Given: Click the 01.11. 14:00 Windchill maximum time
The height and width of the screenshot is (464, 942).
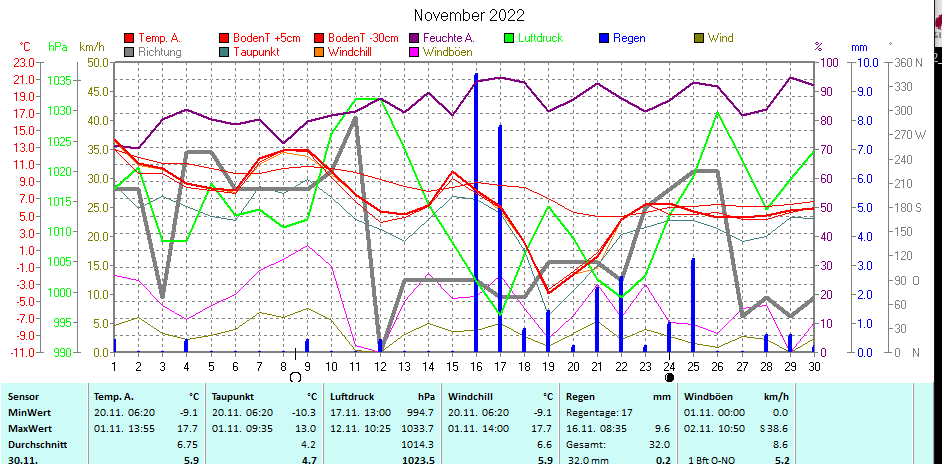Looking at the screenshot, I should (479, 429).
